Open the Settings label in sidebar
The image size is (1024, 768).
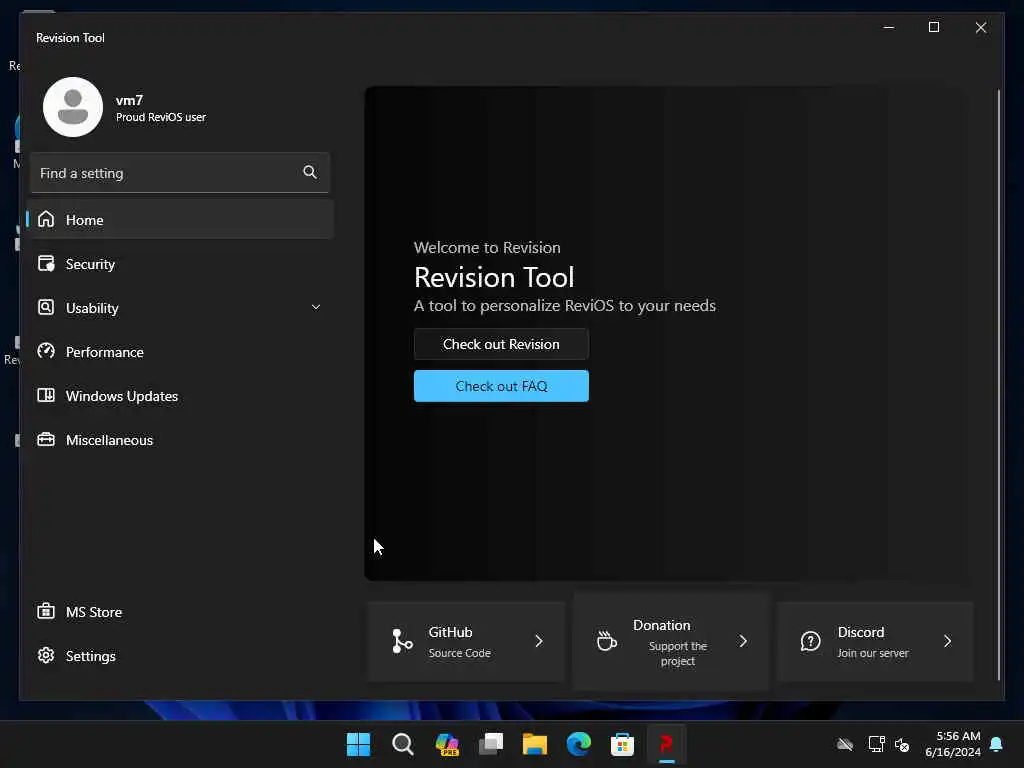click(91, 656)
